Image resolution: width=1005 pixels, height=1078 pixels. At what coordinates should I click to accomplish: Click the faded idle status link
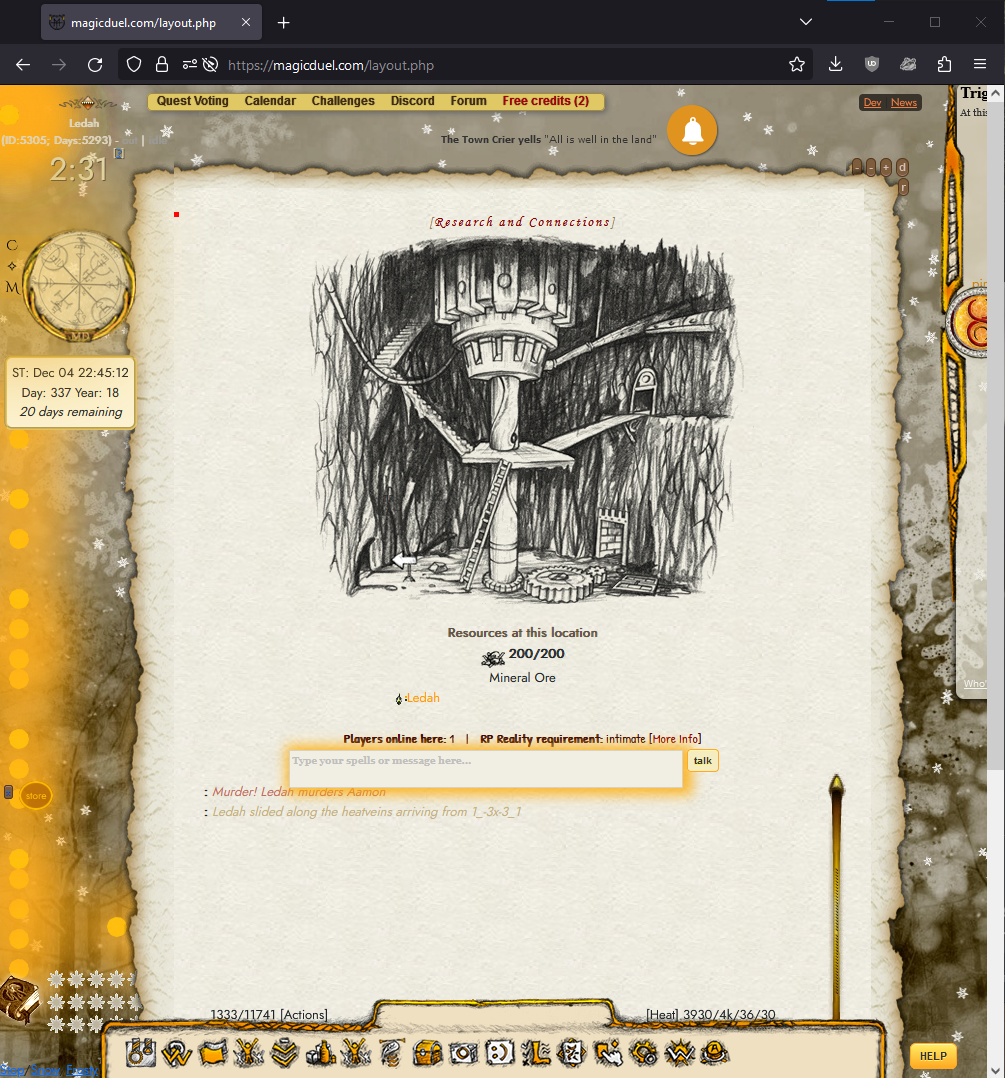pos(158,140)
